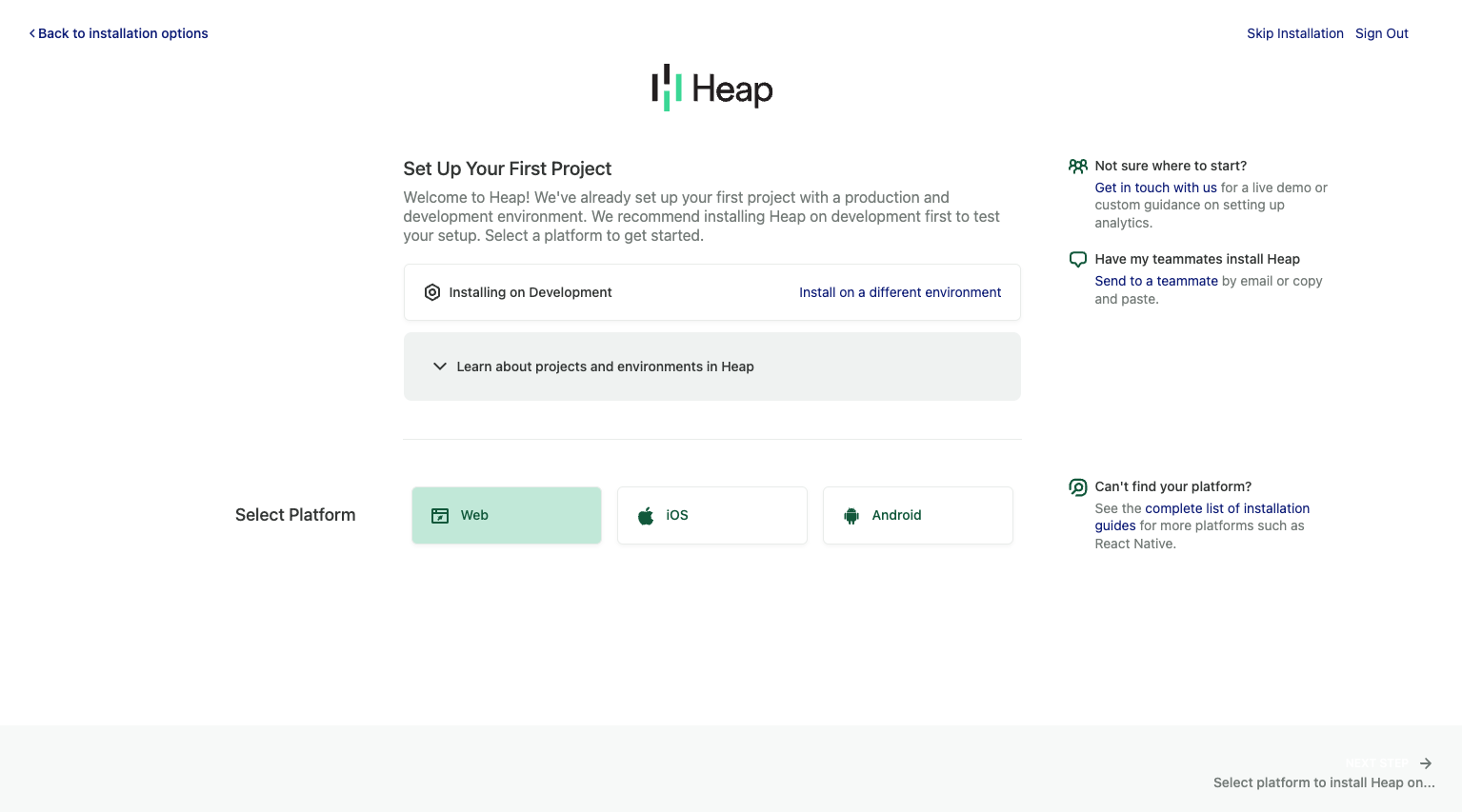Click Sign Out

1381,33
